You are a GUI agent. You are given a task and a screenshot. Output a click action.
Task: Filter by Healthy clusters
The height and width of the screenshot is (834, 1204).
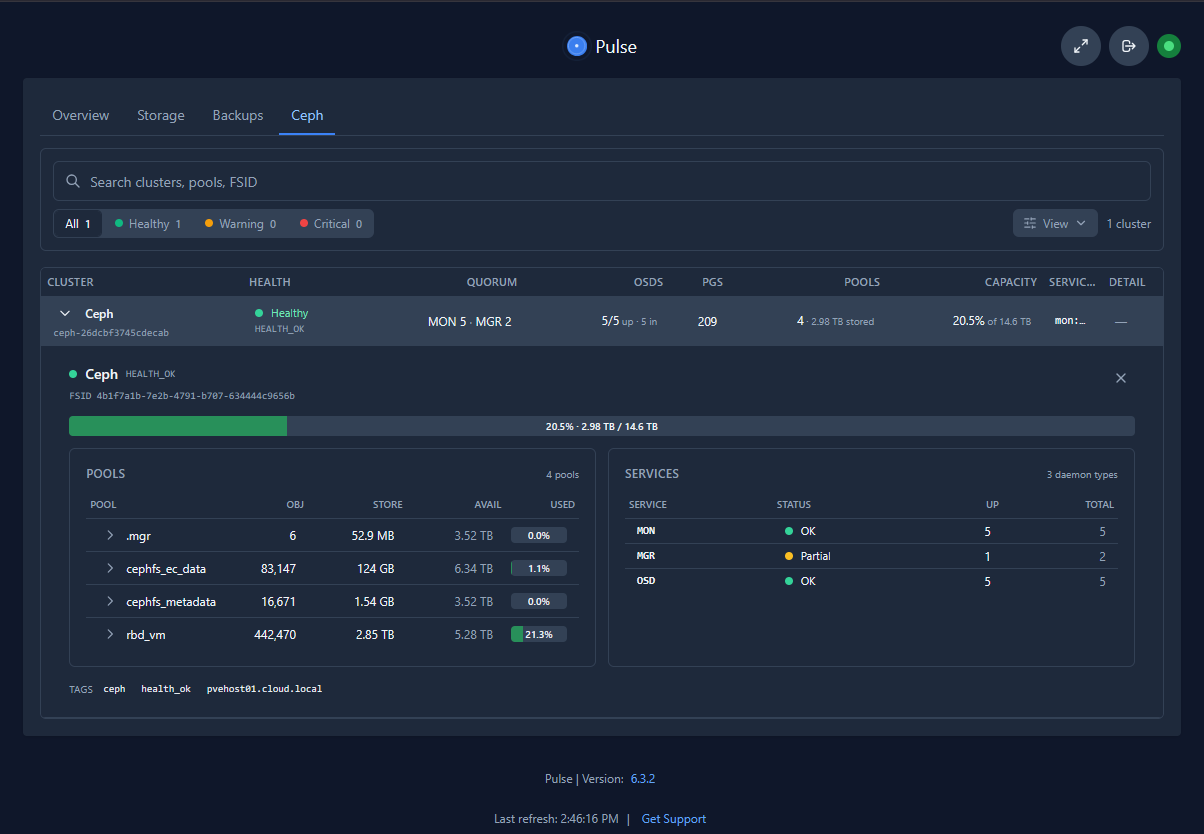click(148, 224)
